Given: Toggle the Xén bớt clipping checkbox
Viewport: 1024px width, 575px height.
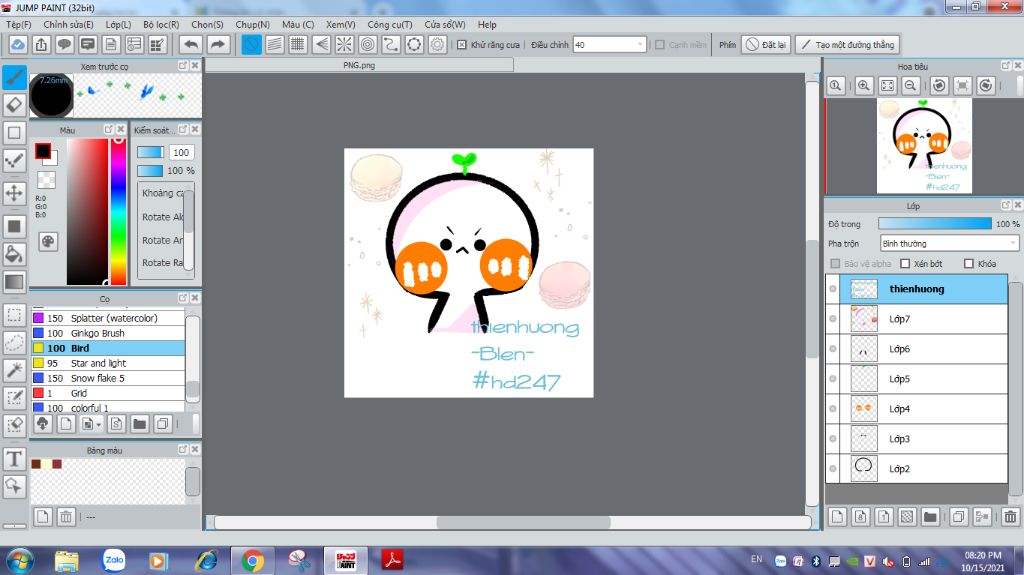Looking at the screenshot, I should tap(906, 264).
